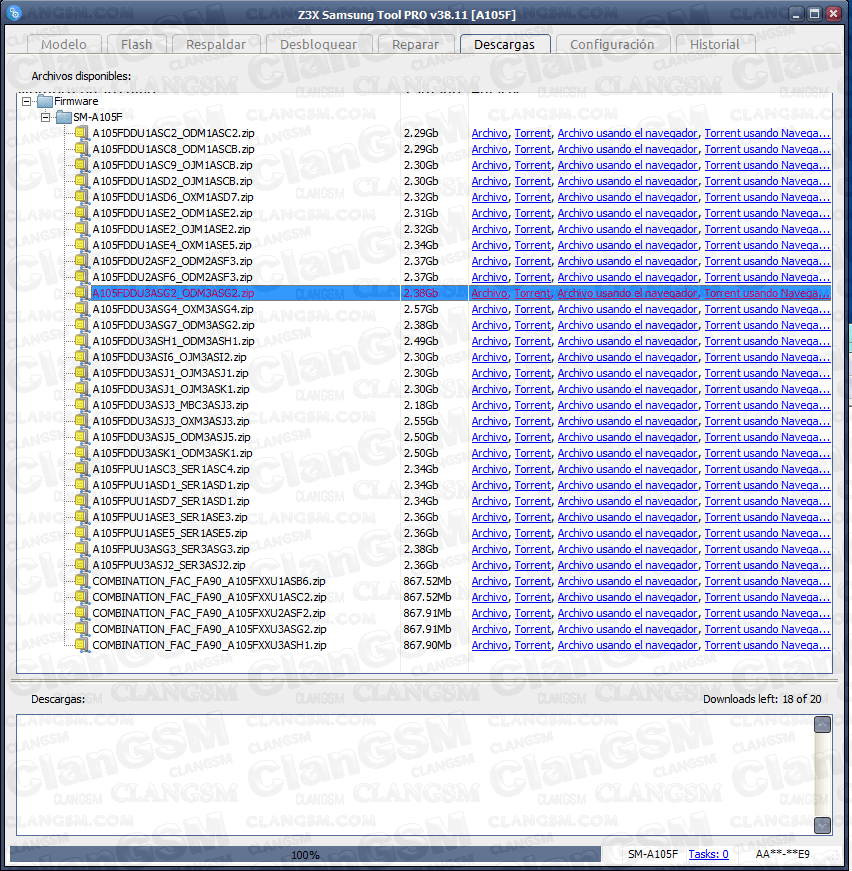
Task: Click 'Archivo usando el navegador' for A105FPUU1ASD7_SER1ASD1.zip
Action: pos(628,501)
